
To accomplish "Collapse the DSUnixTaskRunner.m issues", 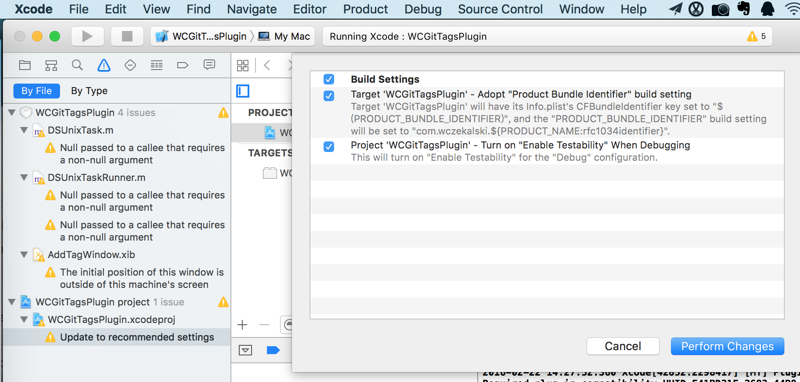I will point(24,177).
